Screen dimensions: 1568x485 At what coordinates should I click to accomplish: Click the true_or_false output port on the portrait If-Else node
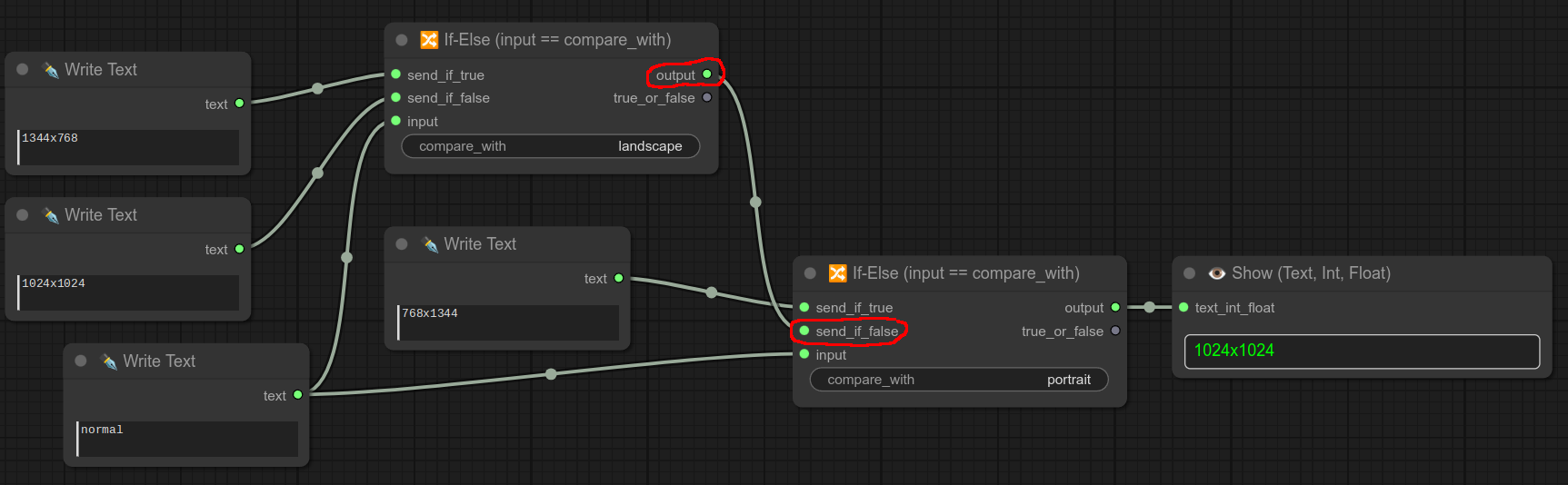pyautogui.click(x=1115, y=331)
